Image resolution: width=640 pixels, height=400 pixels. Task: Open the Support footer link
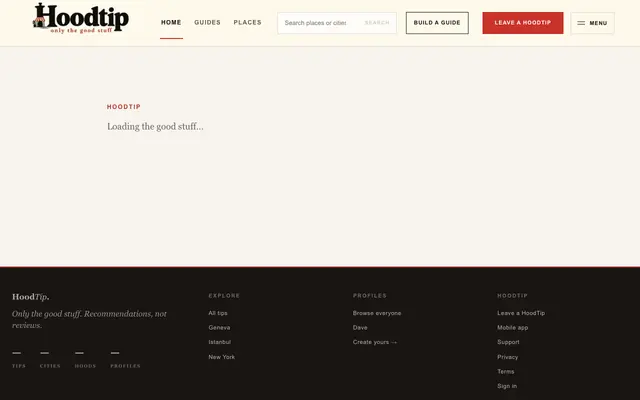tap(508, 342)
